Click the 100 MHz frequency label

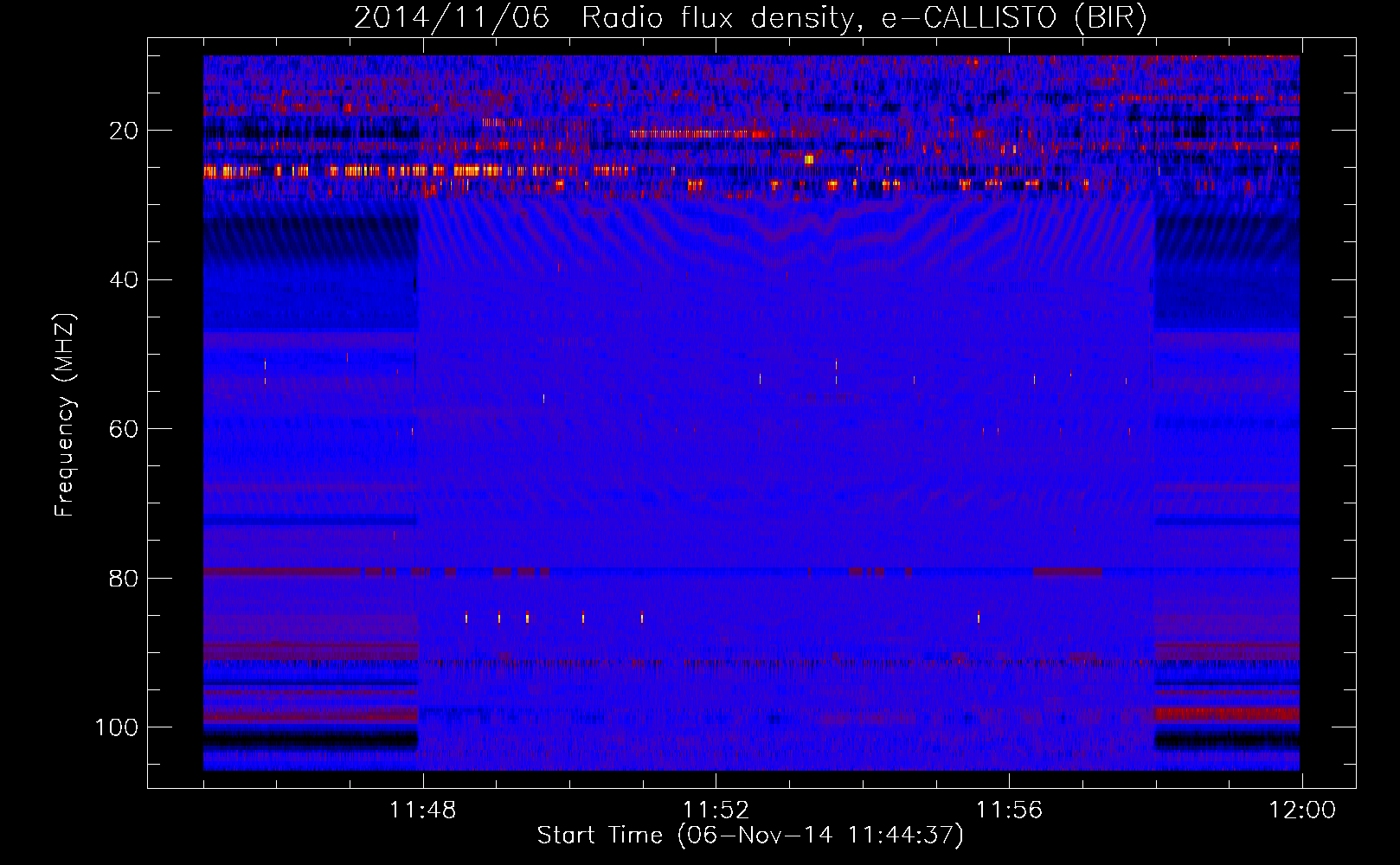click(x=117, y=727)
